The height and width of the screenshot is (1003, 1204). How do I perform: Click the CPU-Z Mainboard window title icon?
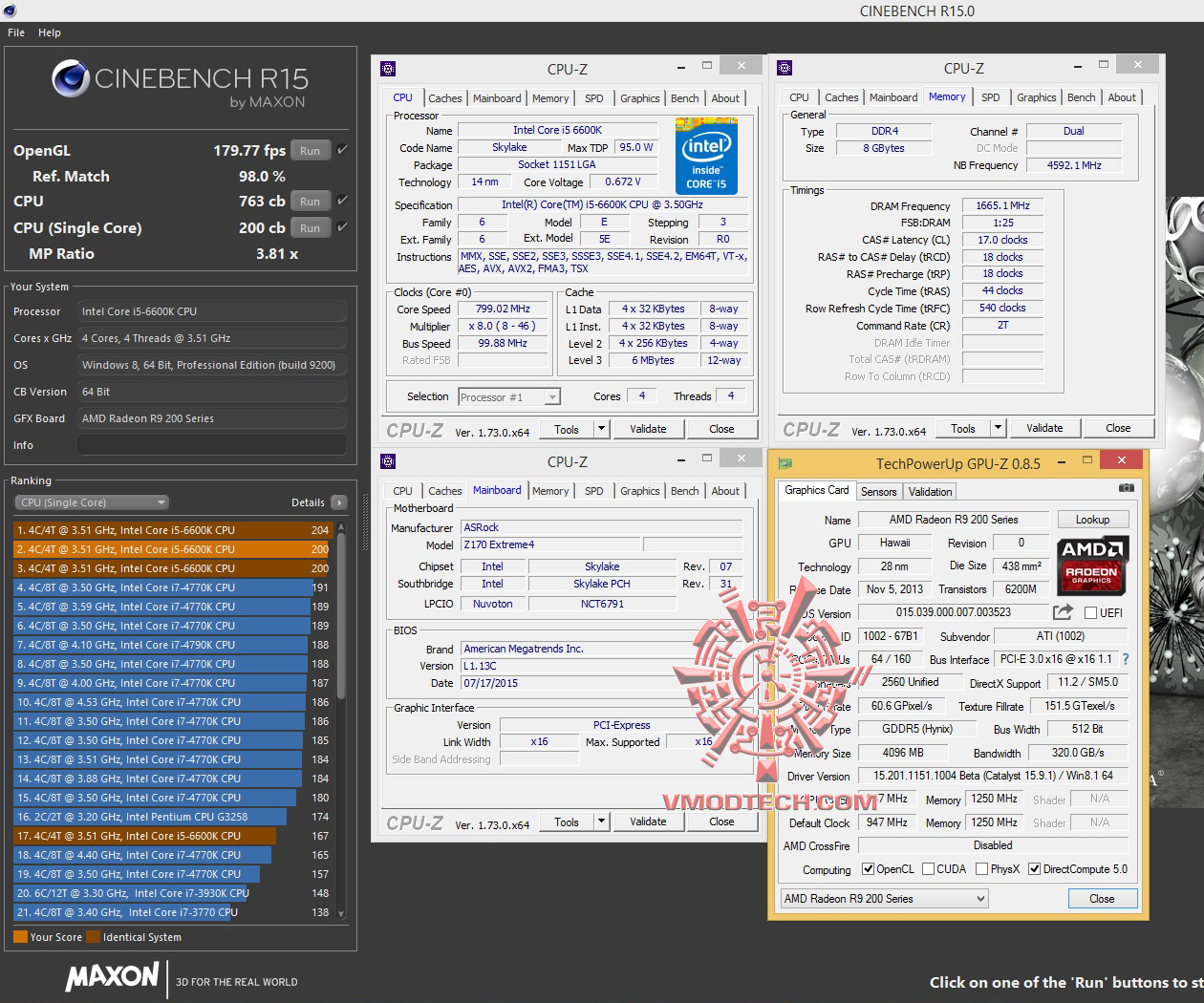click(x=388, y=461)
